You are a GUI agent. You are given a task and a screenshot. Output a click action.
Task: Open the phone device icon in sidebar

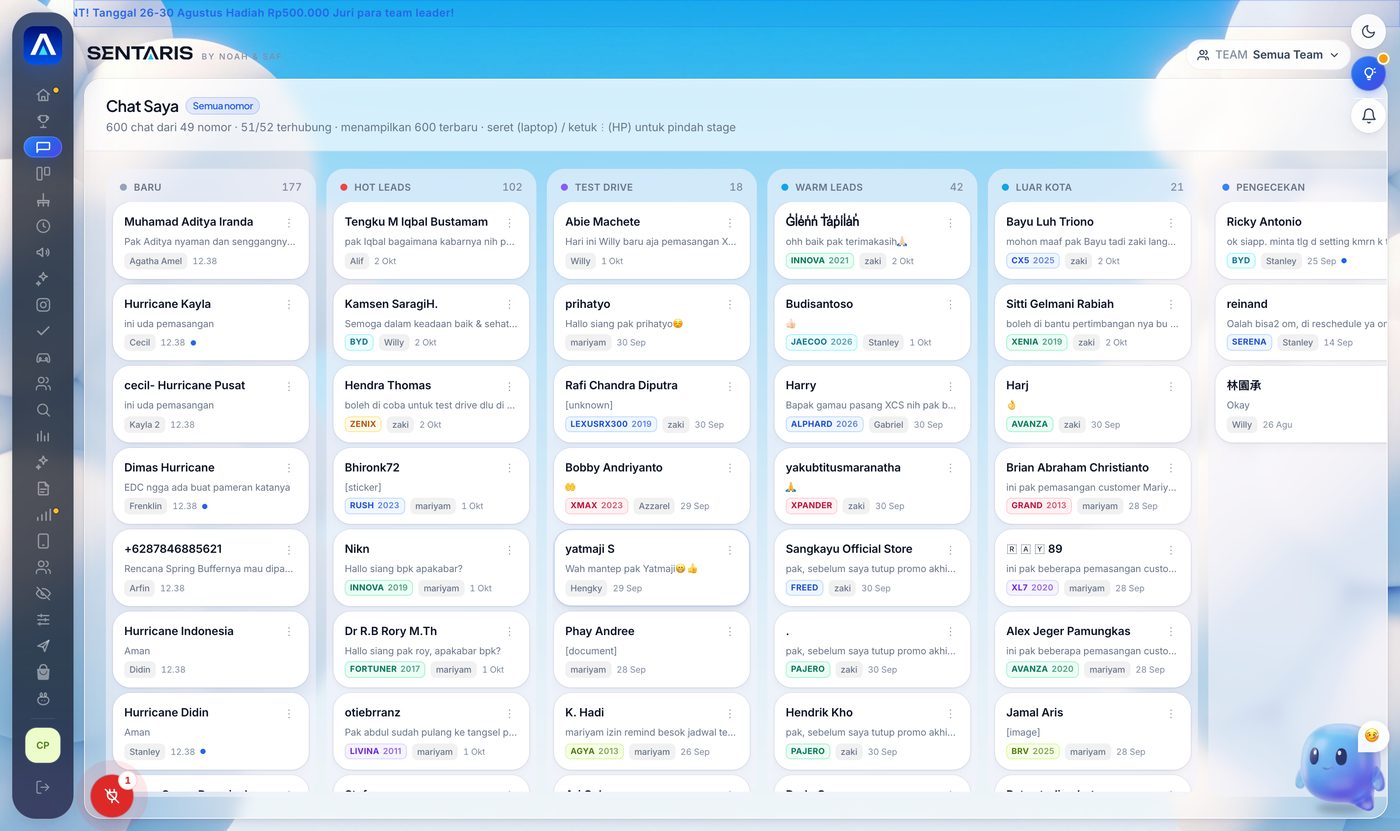[x=43, y=541]
